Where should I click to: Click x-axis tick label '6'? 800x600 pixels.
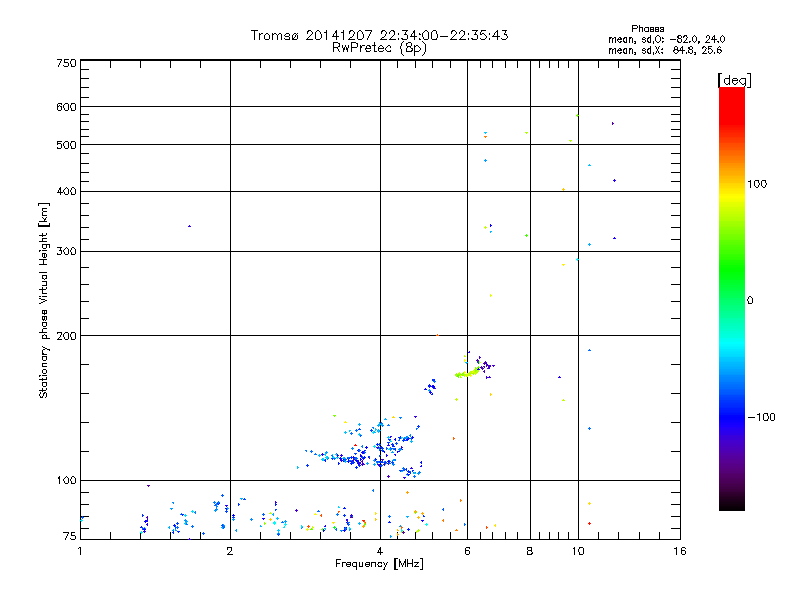pos(467,551)
